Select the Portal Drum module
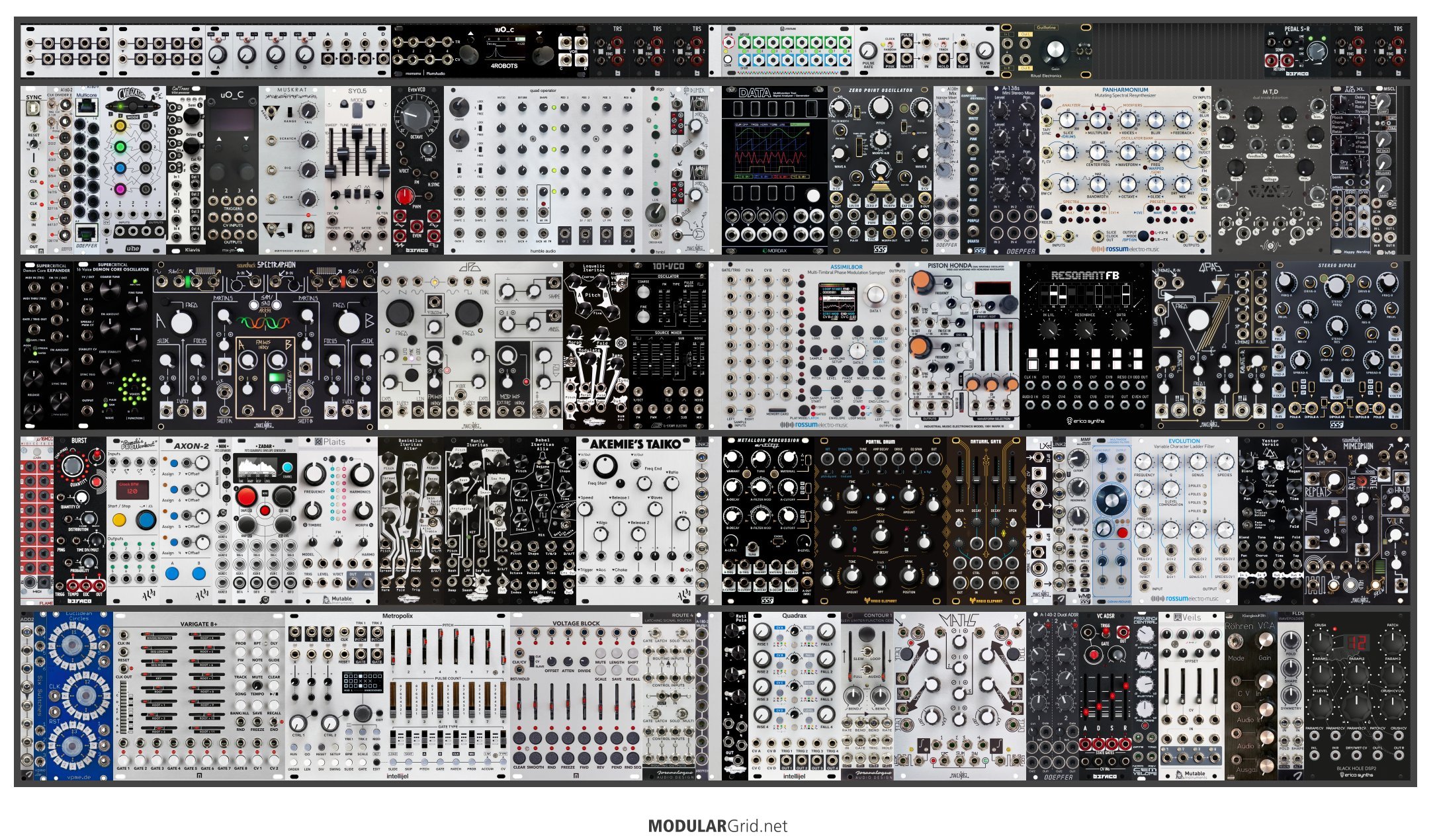This screenshot has width=1437, height=840. pyautogui.click(x=881, y=520)
